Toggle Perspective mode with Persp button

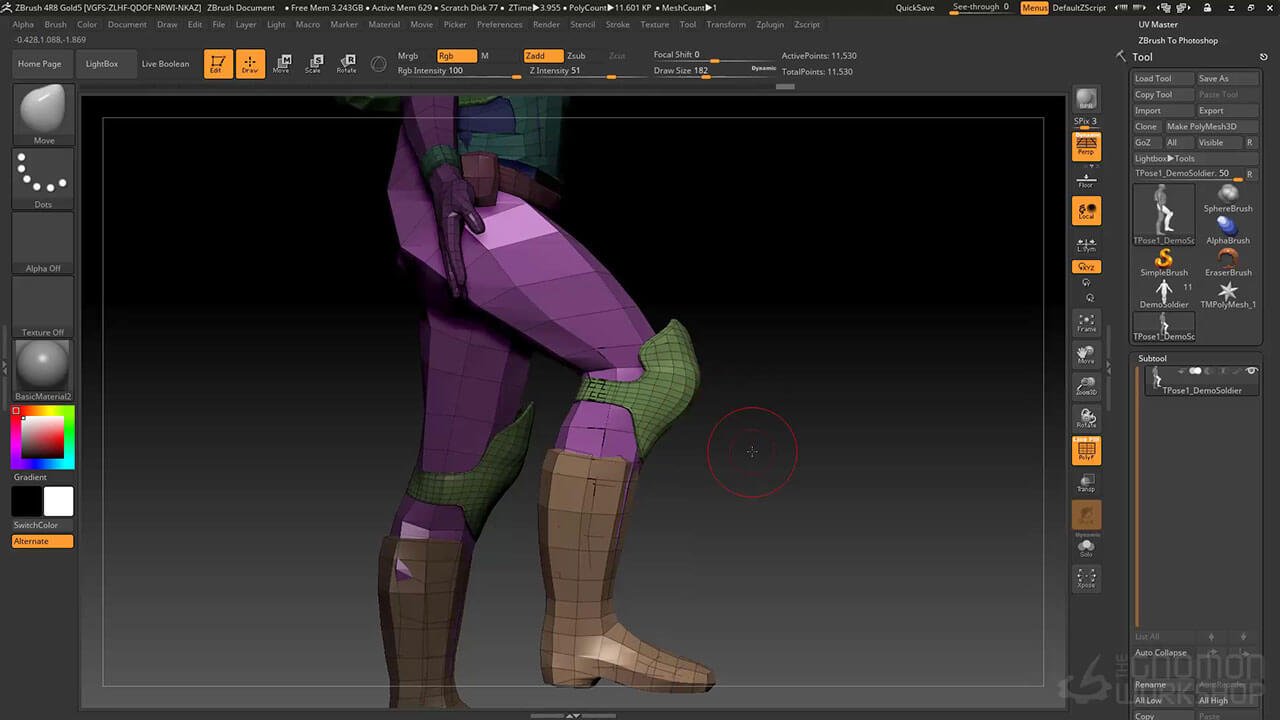1086,147
